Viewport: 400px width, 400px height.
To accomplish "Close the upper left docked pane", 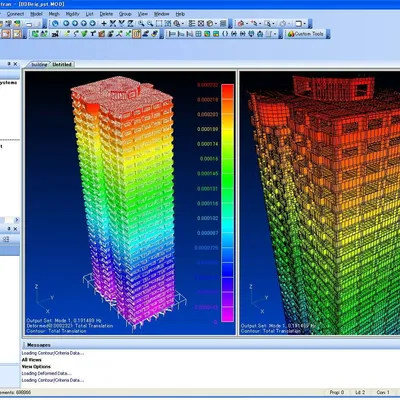I will pyautogui.click(x=15, y=64).
